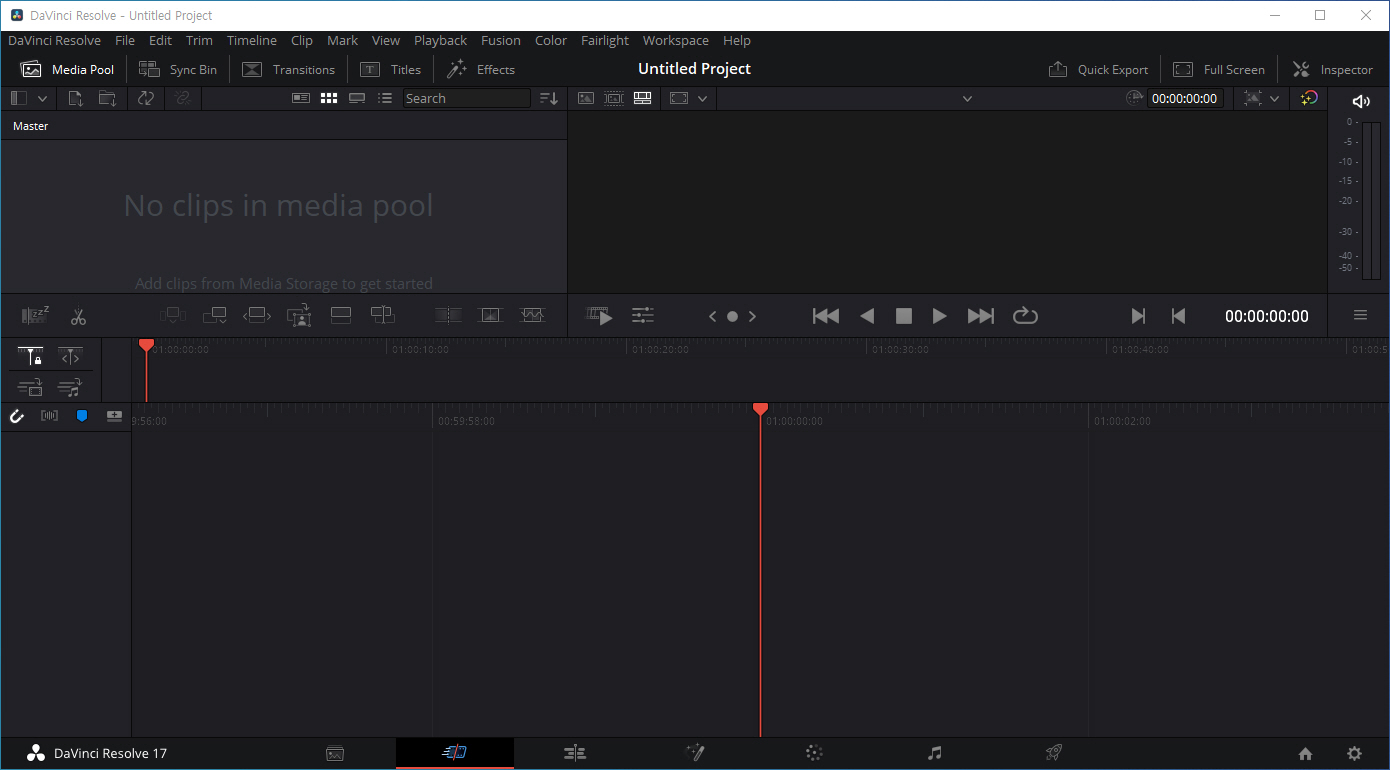Switch to the Fairlight page tab
This screenshot has width=1390, height=770.
[935, 753]
